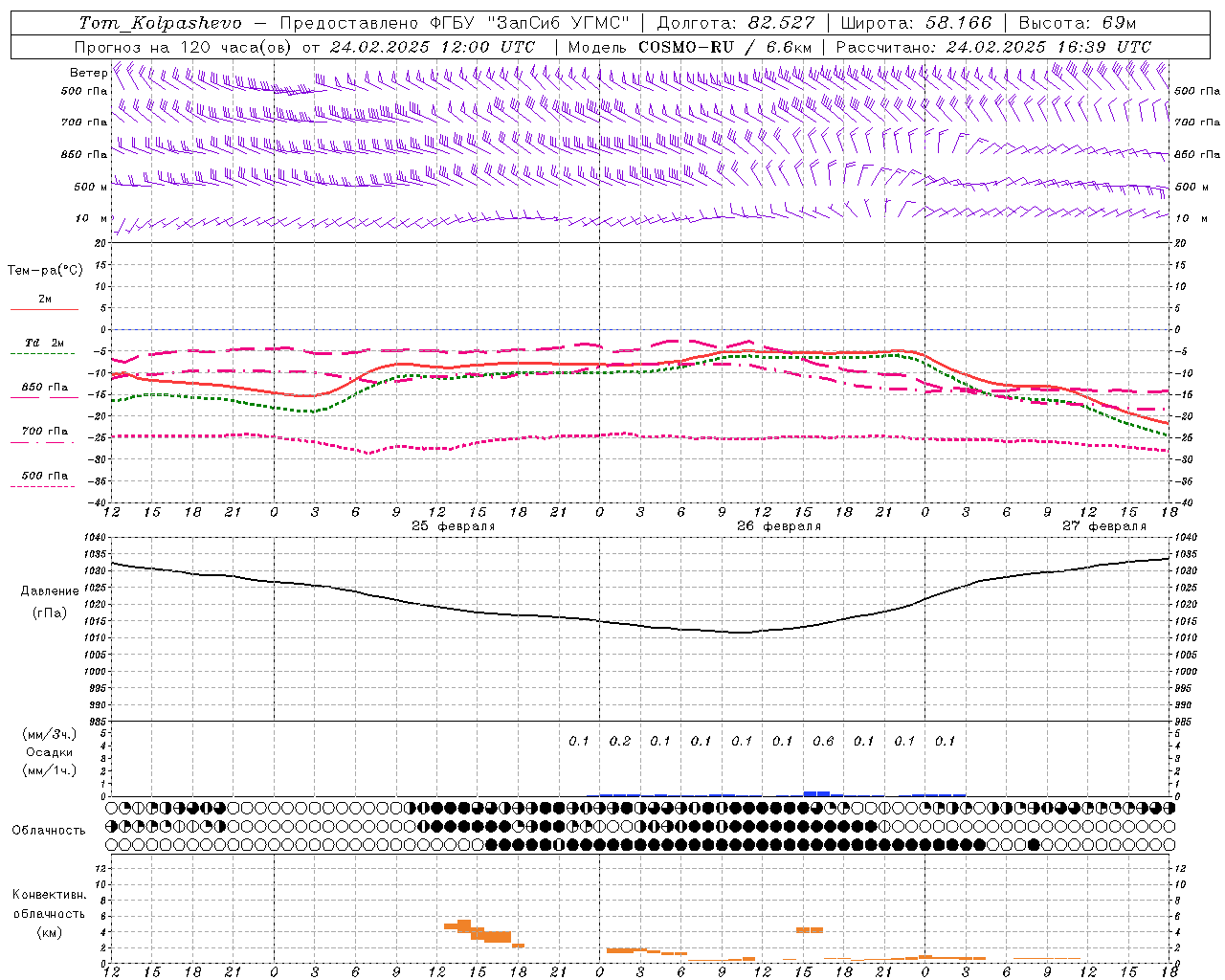Screen dimensions: 1225x980
Task: Click the (мм/1ч.) unit label
Action: pyautogui.click(x=50, y=770)
